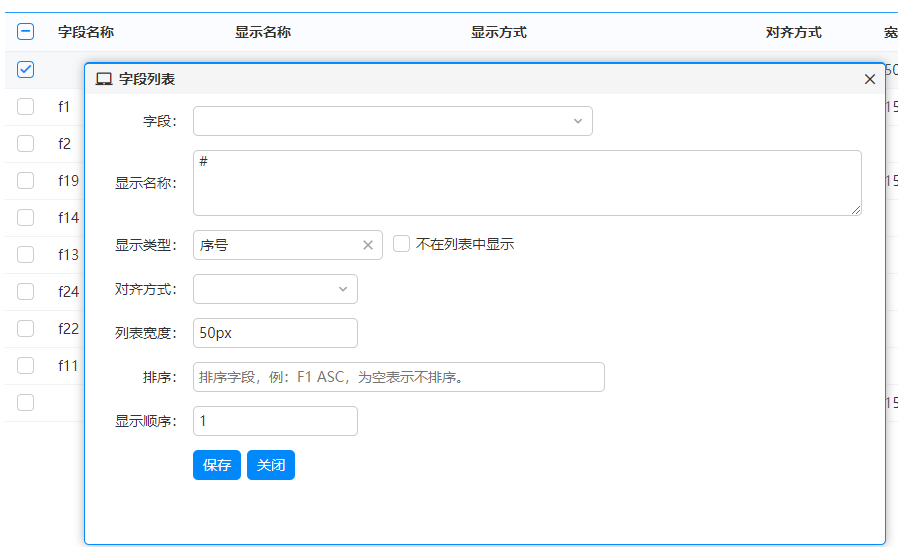898x547 pixels.
Task: Click the 显示方式 column header
Action: [499, 32]
